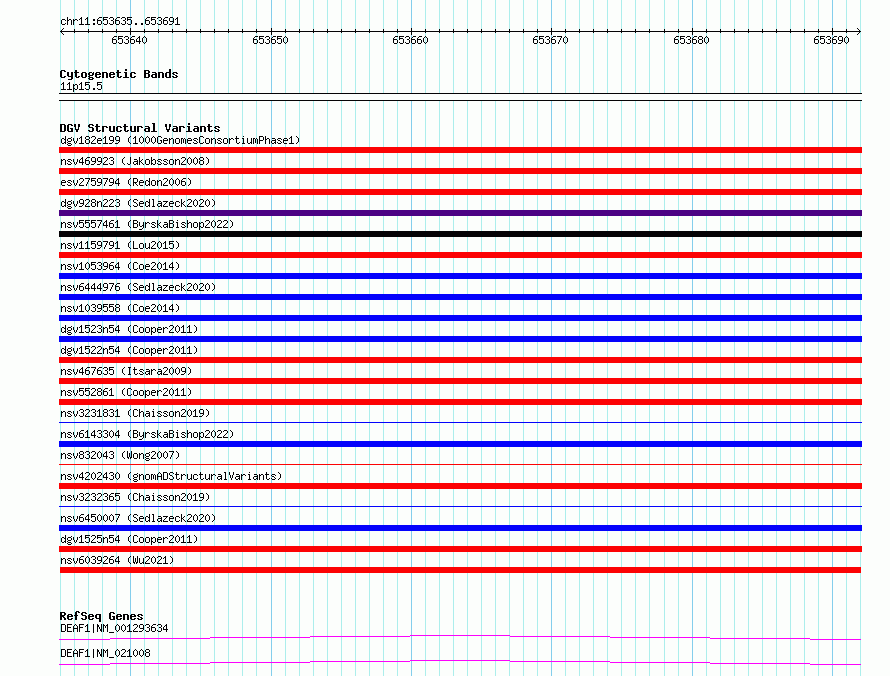This screenshot has height=676, width=890.
Task: Open nsv5557461 (ByrskaBishop2022) label
Action: pyautogui.click(x=147, y=224)
